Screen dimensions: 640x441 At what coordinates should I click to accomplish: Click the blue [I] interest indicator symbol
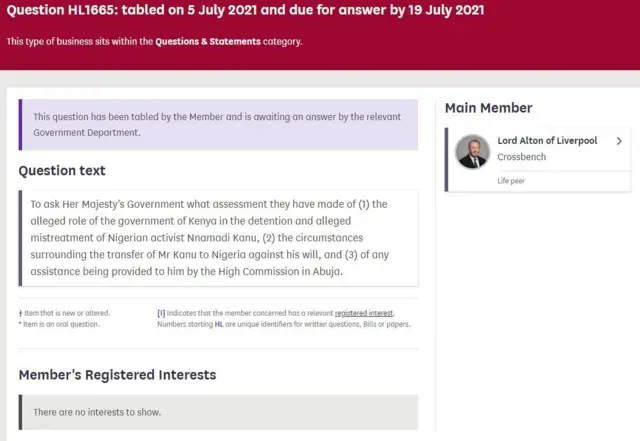pyautogui.click(x=161, y=313)
